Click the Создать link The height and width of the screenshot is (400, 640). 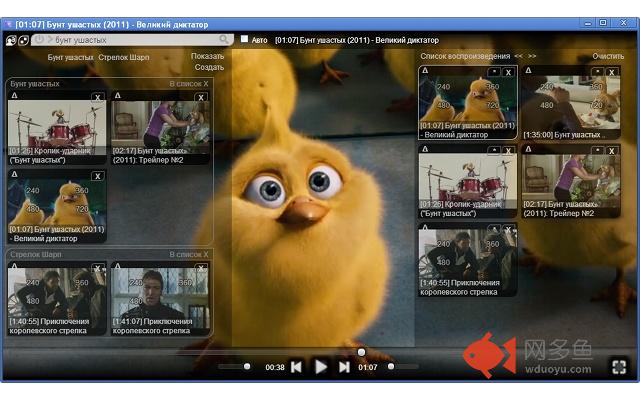tap(209, 67)
